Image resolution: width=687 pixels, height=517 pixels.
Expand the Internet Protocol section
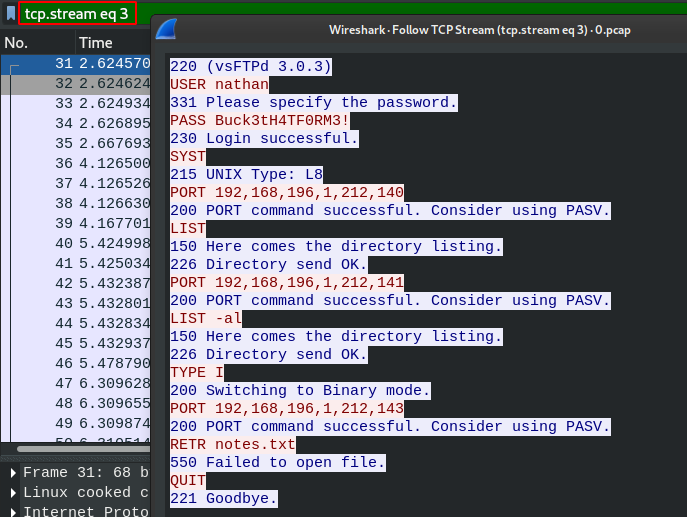(x=11, y=511)
